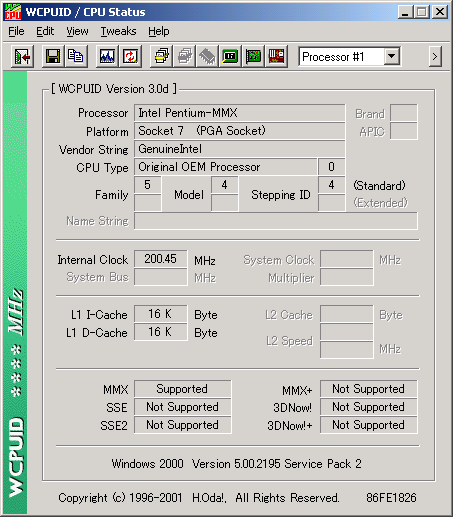Click the (Standard) label
Screen dimensions: 453x517
[x=380, y=185]
